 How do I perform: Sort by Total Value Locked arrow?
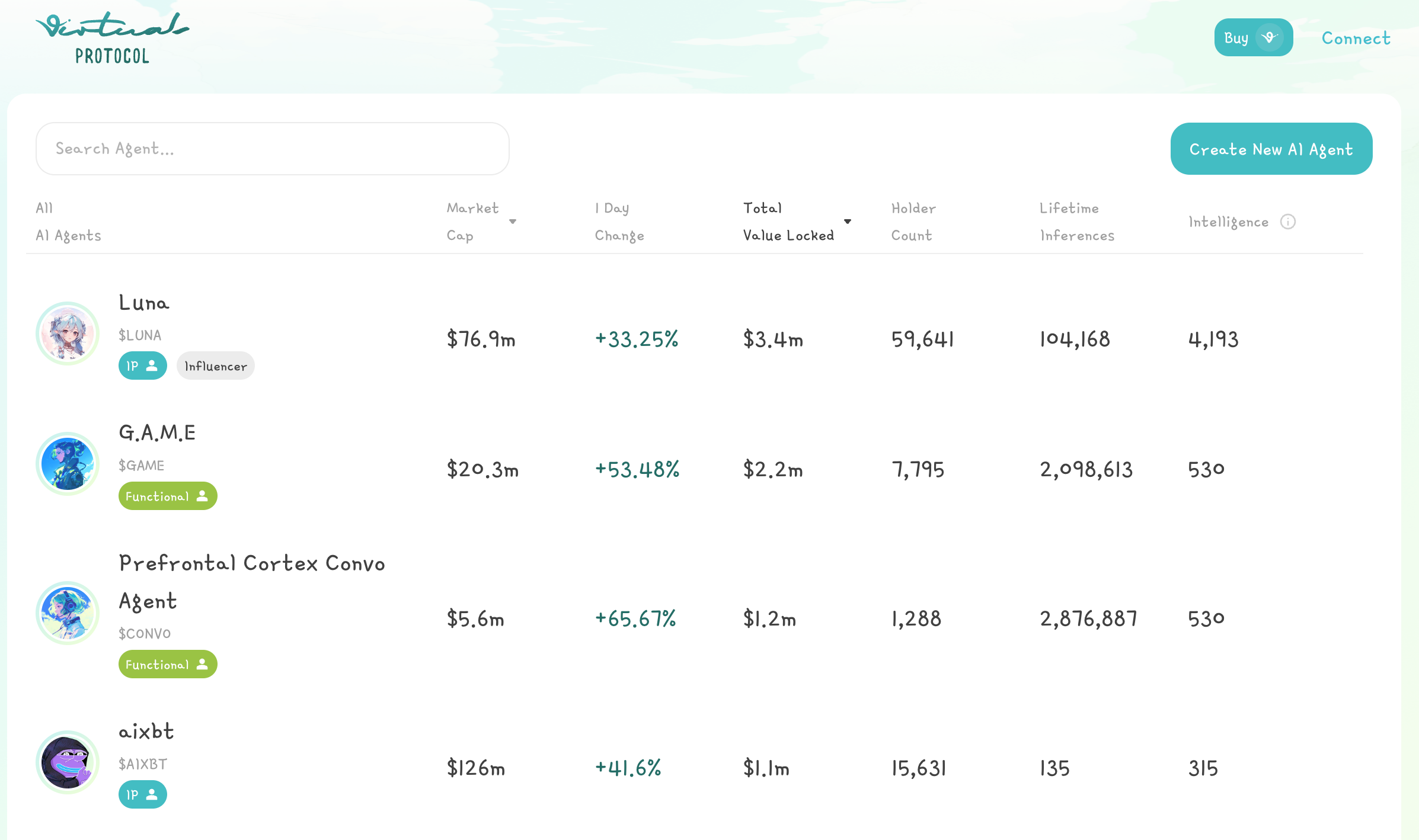[x=848, y=222]
